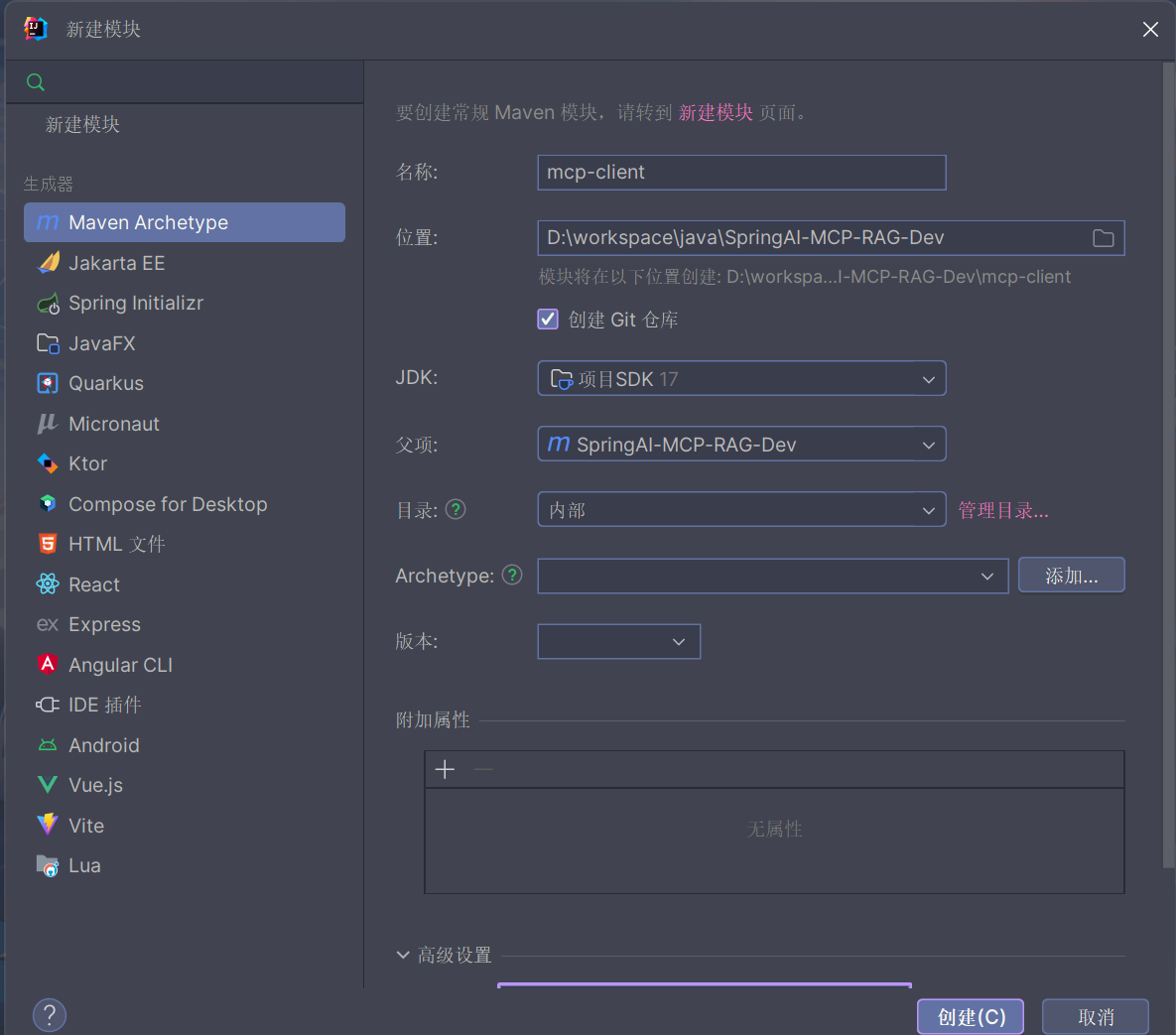This screenshot has height=1035, width=1176.
Task: Open help for Archetype field
Action: [512, 576]
